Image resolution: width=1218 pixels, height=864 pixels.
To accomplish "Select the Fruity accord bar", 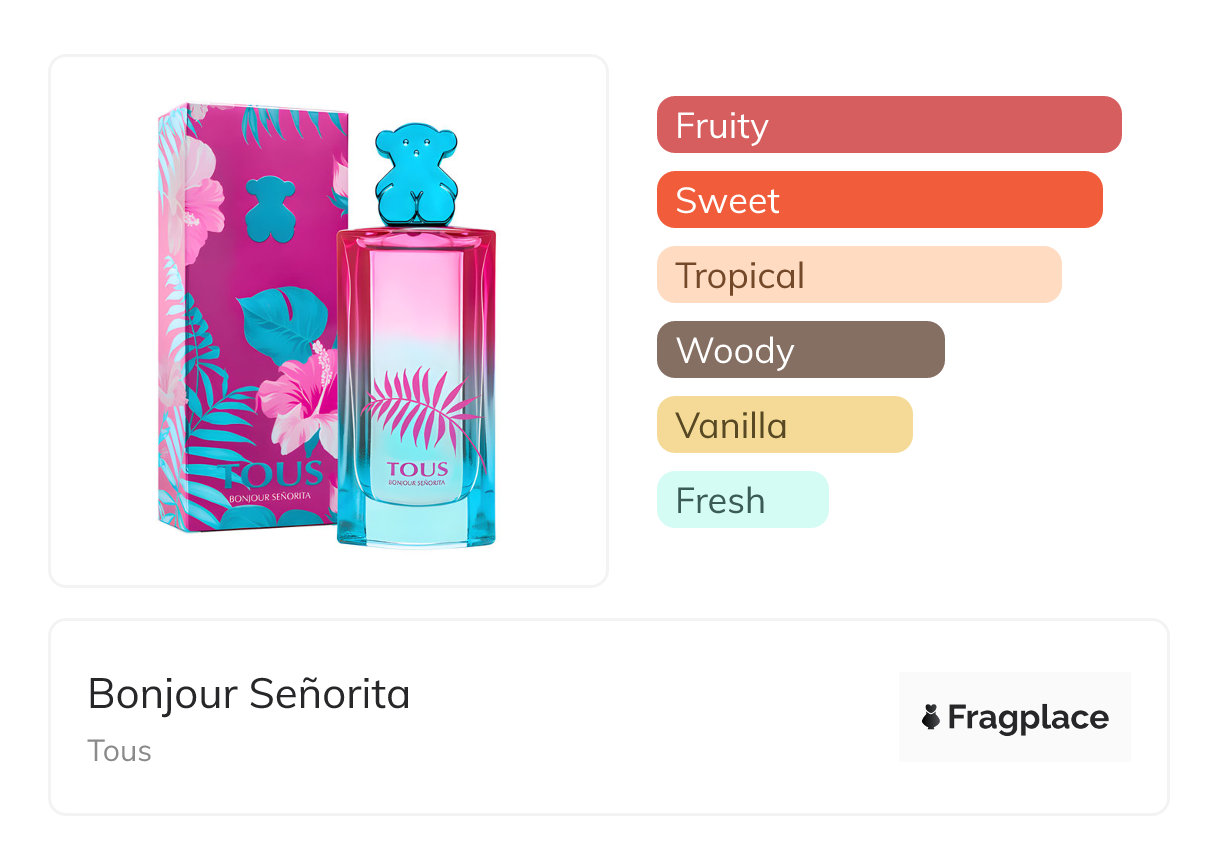I will [888, 125].
